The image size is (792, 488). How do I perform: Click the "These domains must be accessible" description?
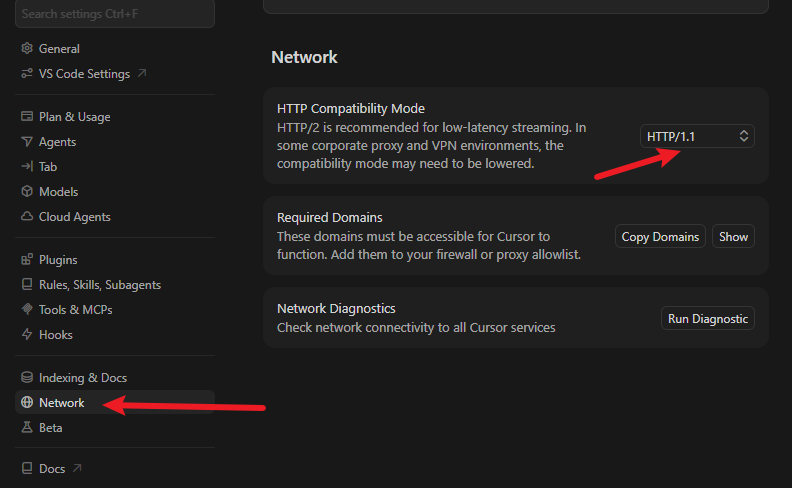[x=429, y=246]
